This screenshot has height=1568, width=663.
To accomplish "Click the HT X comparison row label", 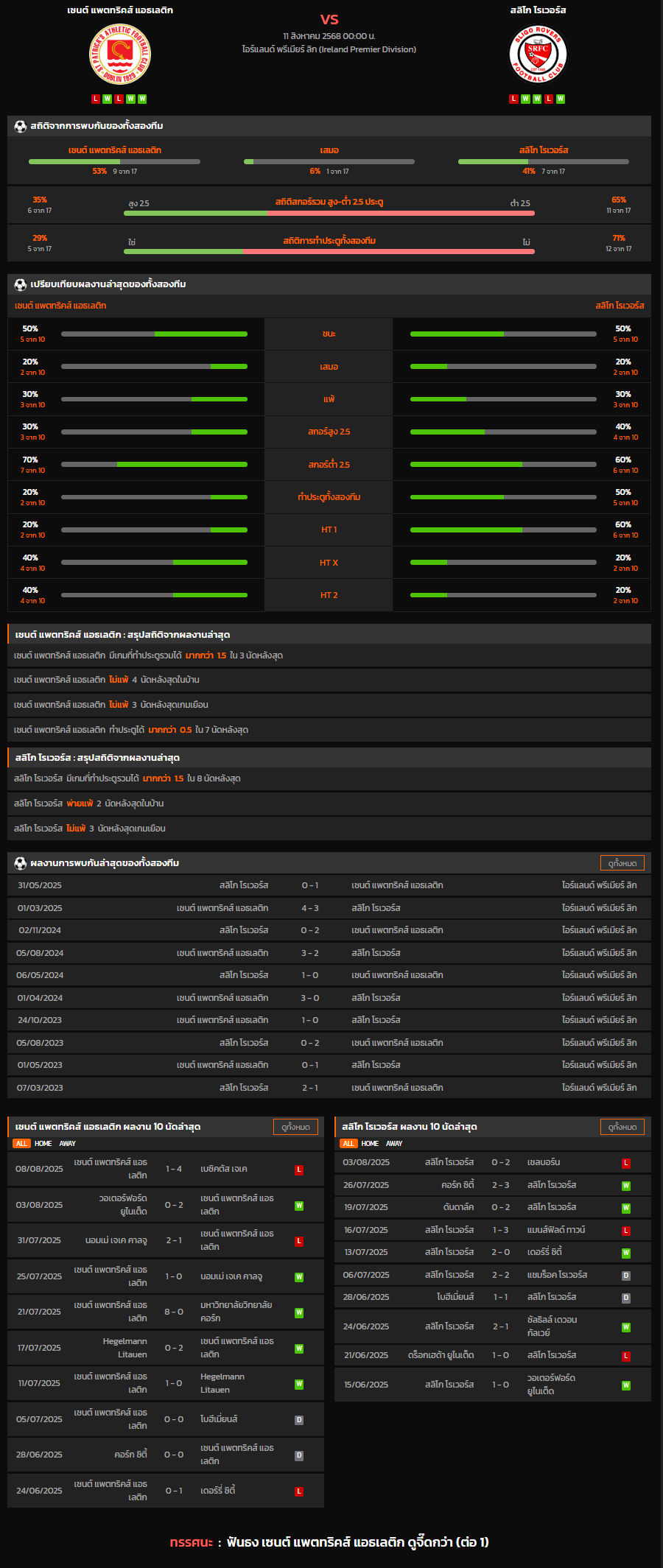I will click(x=329, y=563).
